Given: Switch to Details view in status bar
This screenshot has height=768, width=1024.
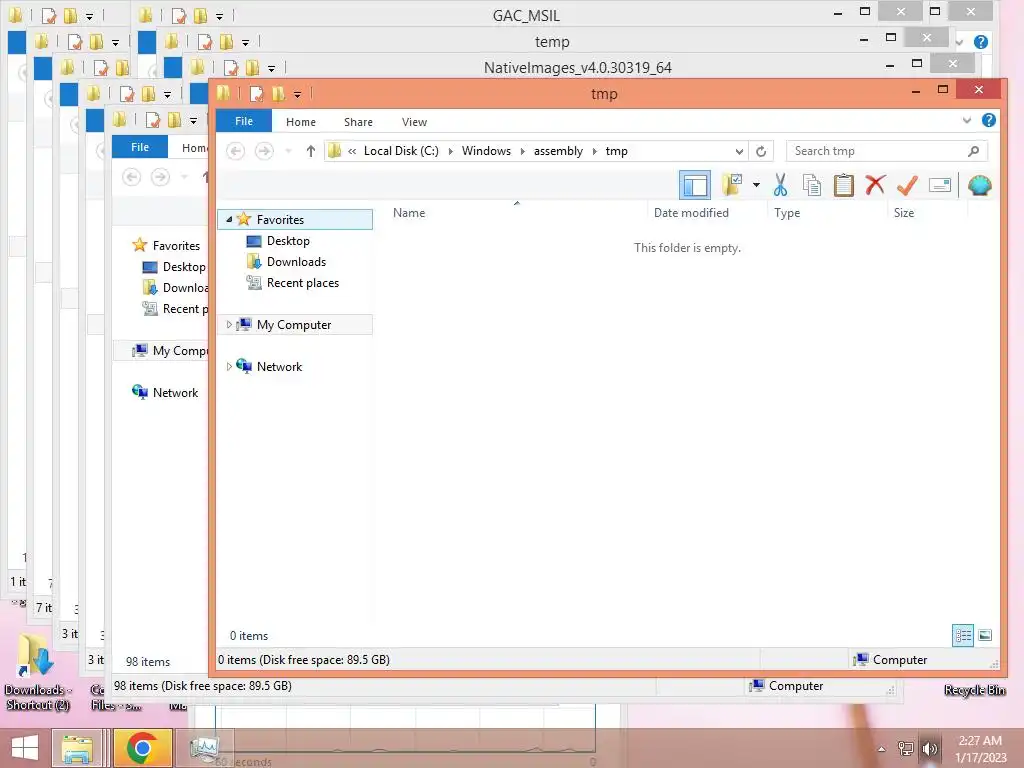Looking at the screenshot, I should tap(963, 635).
